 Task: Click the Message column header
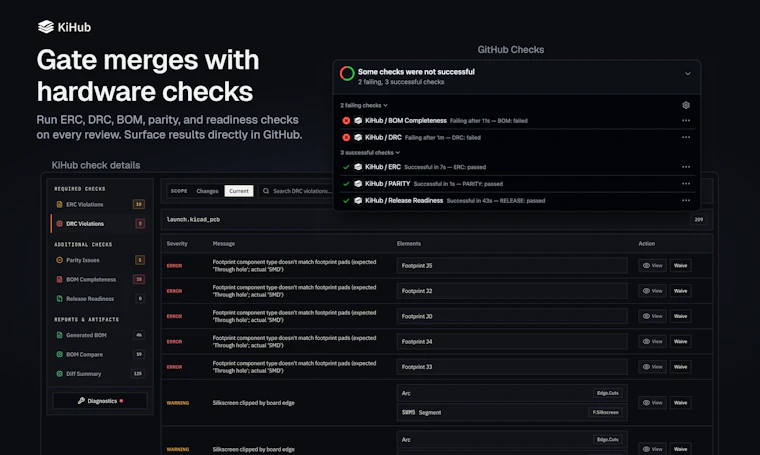click(223, 243)
